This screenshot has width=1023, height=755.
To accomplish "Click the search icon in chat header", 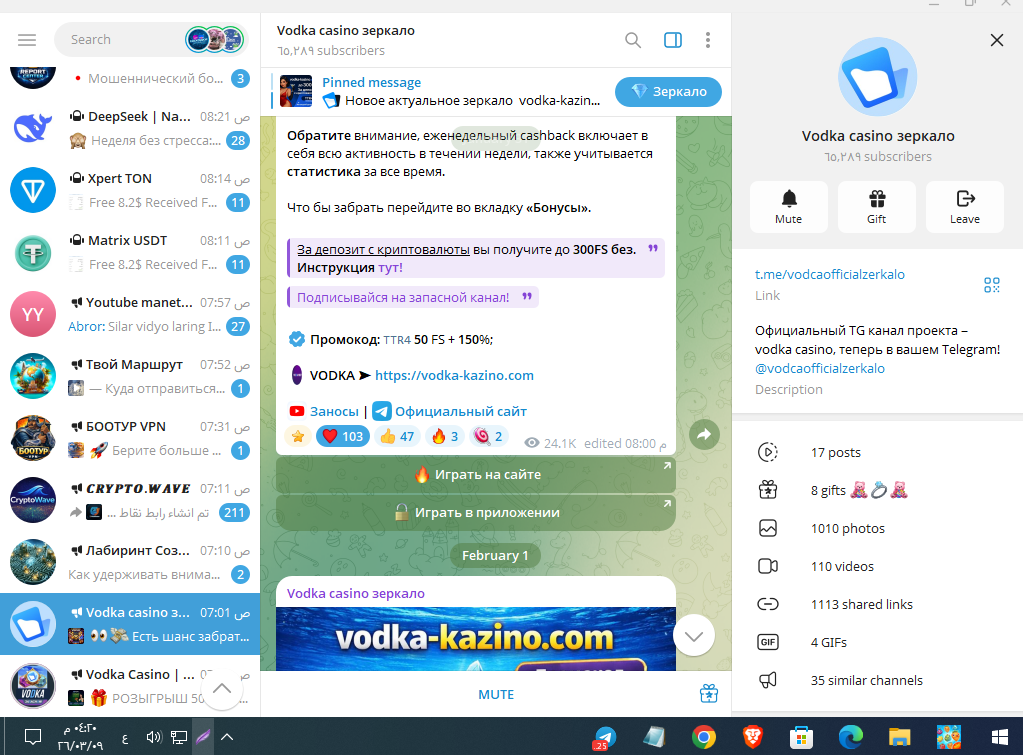I will click(x=632, y=40).
